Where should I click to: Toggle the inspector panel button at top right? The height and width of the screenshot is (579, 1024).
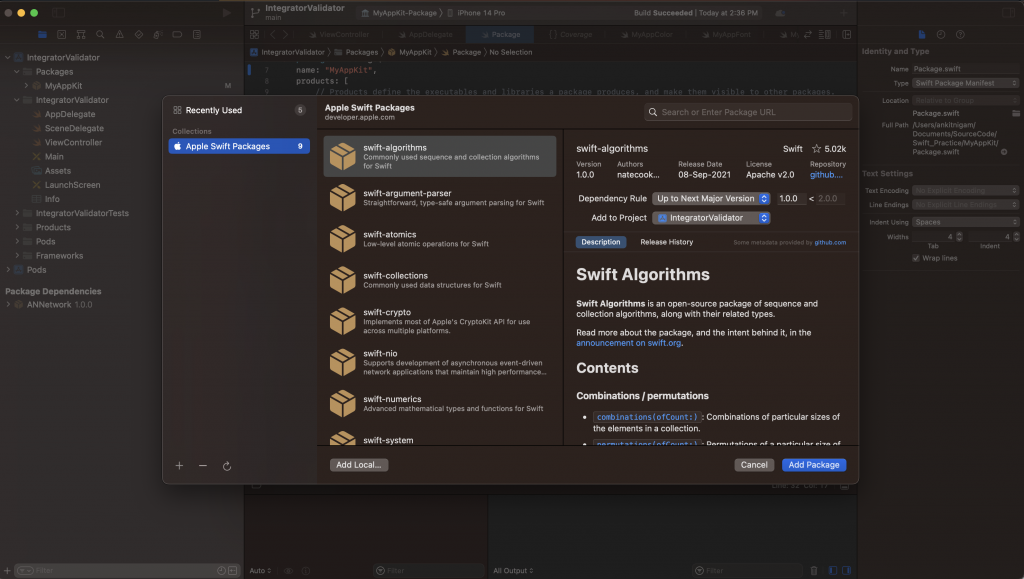[x=1008, y=12]
